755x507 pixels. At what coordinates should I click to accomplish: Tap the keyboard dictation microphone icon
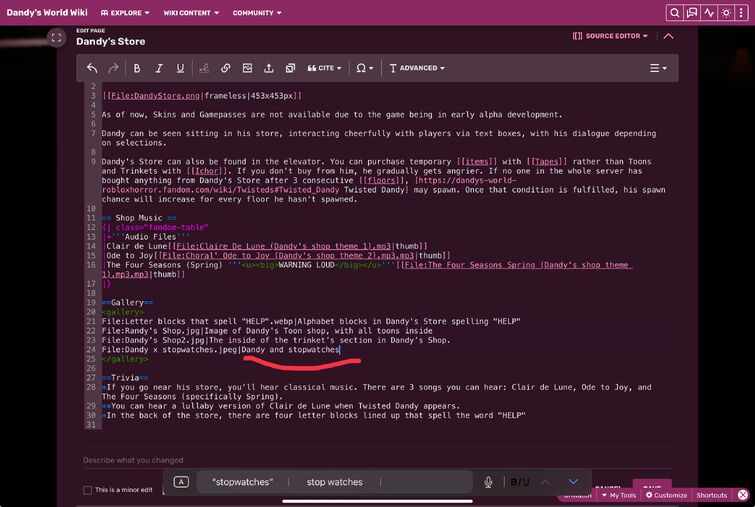coord(488,482)
